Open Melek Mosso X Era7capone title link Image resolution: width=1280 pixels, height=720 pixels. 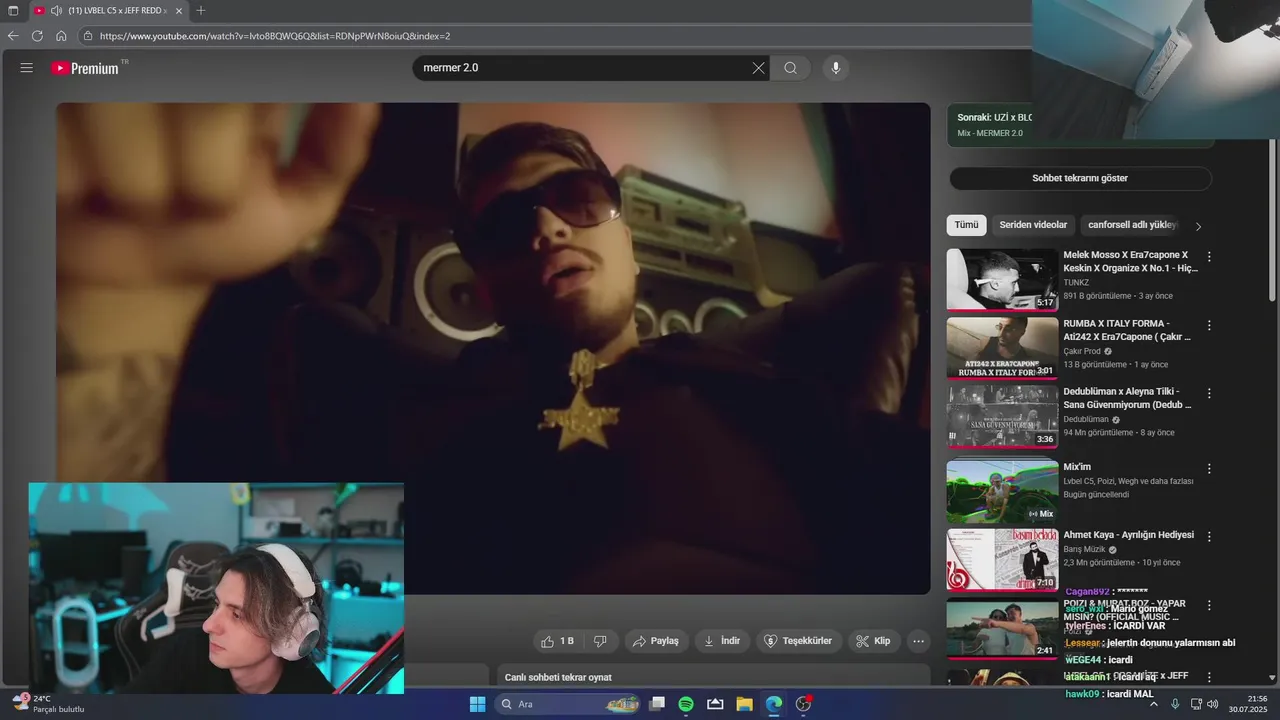(1130, 262)
